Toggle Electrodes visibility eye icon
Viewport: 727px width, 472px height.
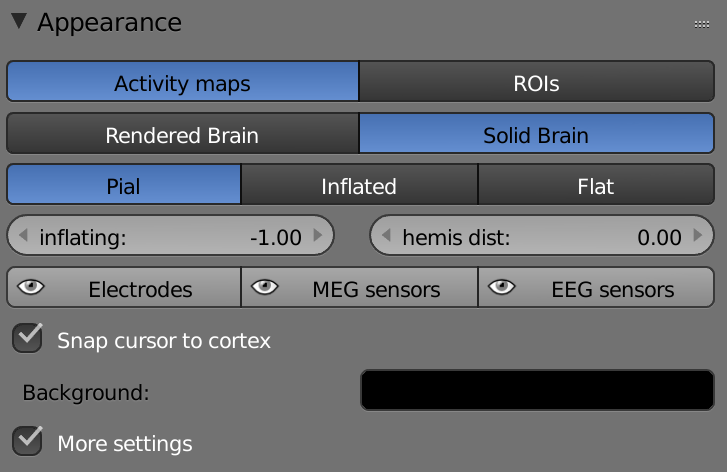[31, 287]
